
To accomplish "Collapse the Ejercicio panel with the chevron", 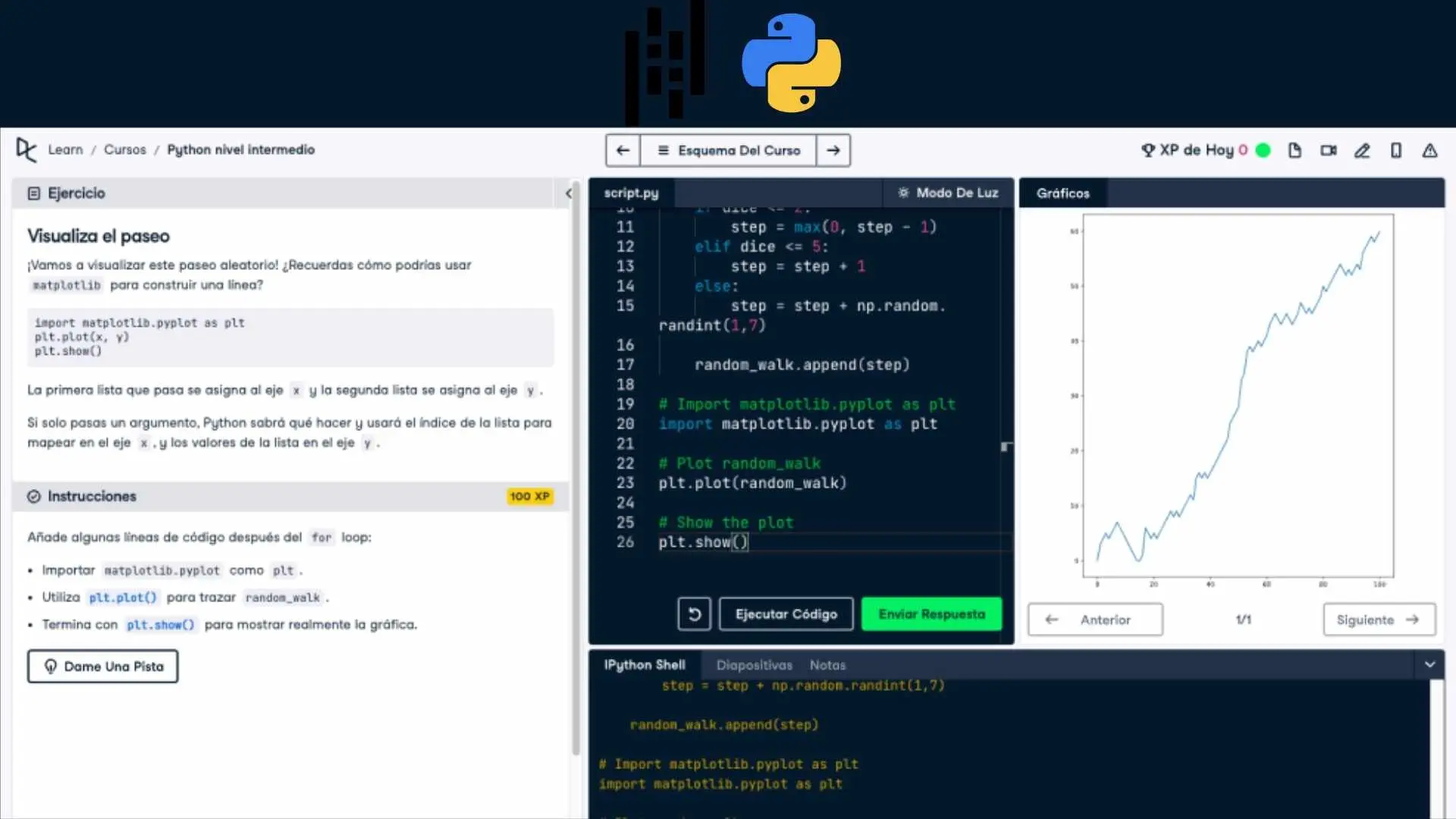I will pyautogui.click(x=570, y=194).
